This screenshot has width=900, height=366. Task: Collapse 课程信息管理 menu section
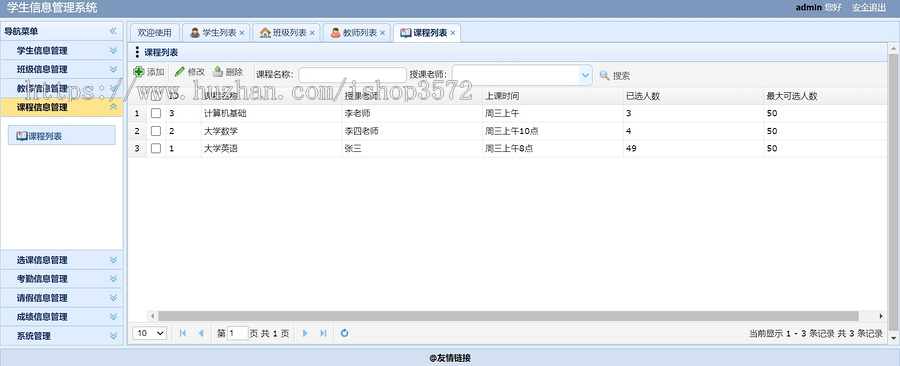pyautogui.click(x=113, y=107)
